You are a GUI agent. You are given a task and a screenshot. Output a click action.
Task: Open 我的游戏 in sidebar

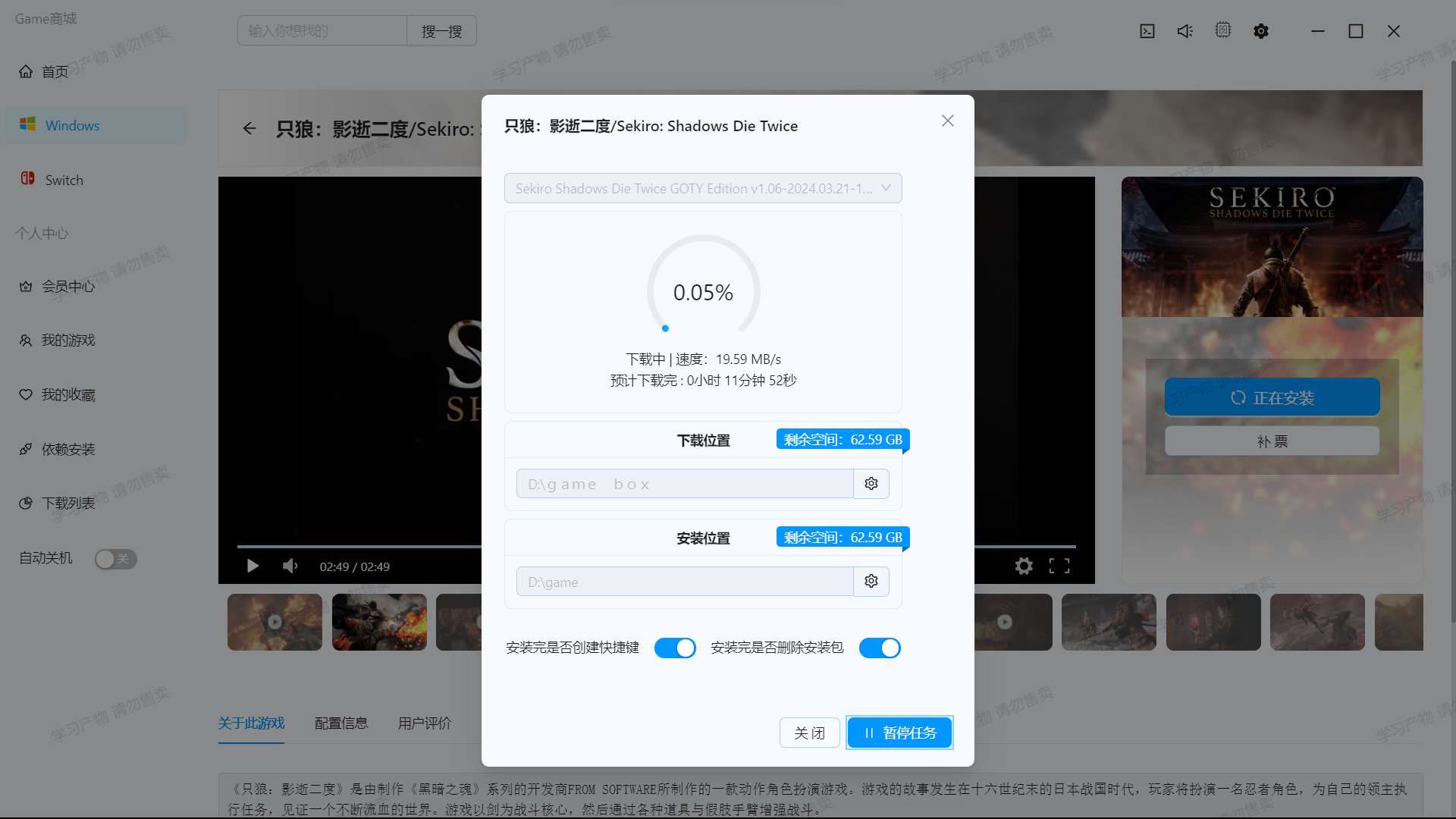click(x=58, y=340)
